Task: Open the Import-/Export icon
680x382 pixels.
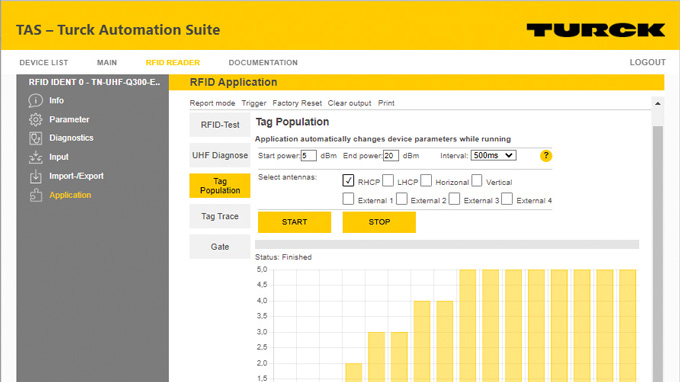Action: click(x=36, y=176)
